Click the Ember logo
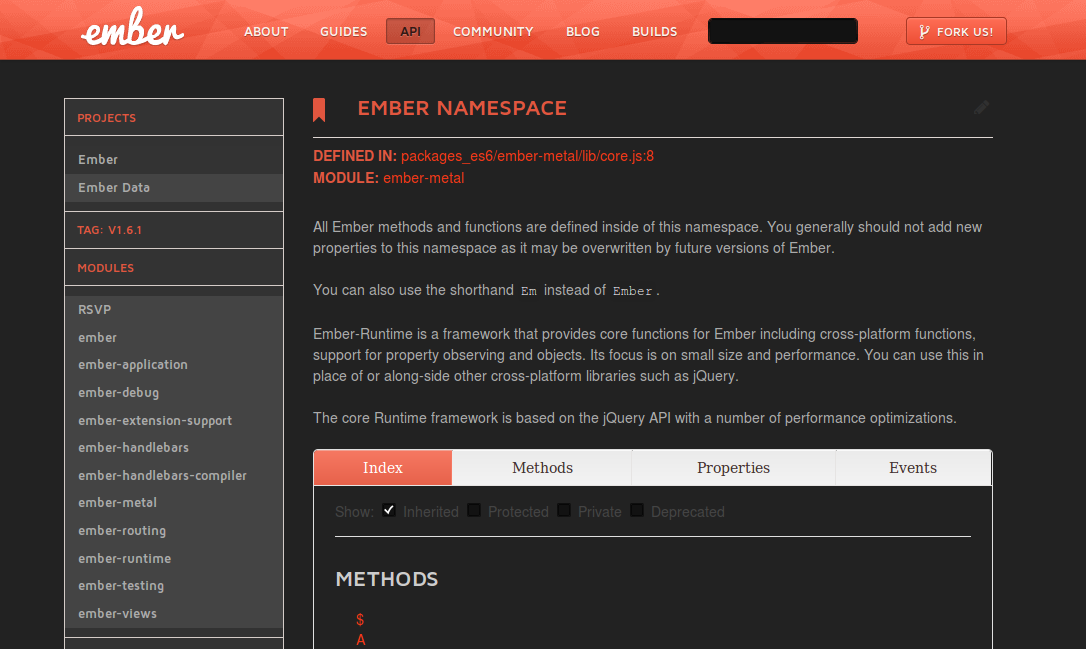Viewport: 1086px width, 649px height. [x=132, y=28]
